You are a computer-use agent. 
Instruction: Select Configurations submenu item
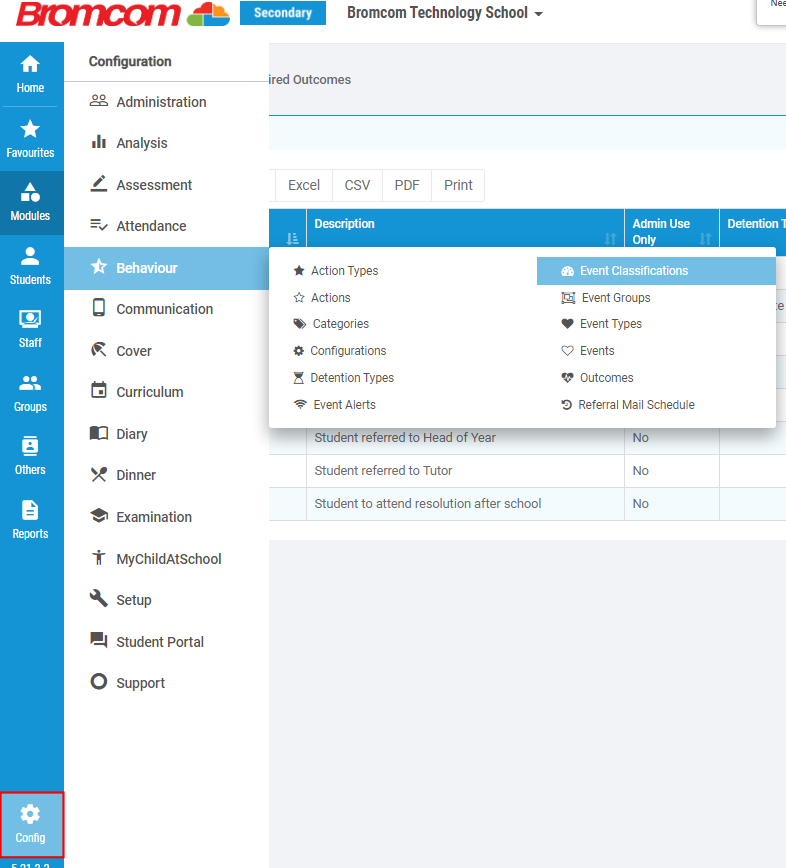click(340, 351)
